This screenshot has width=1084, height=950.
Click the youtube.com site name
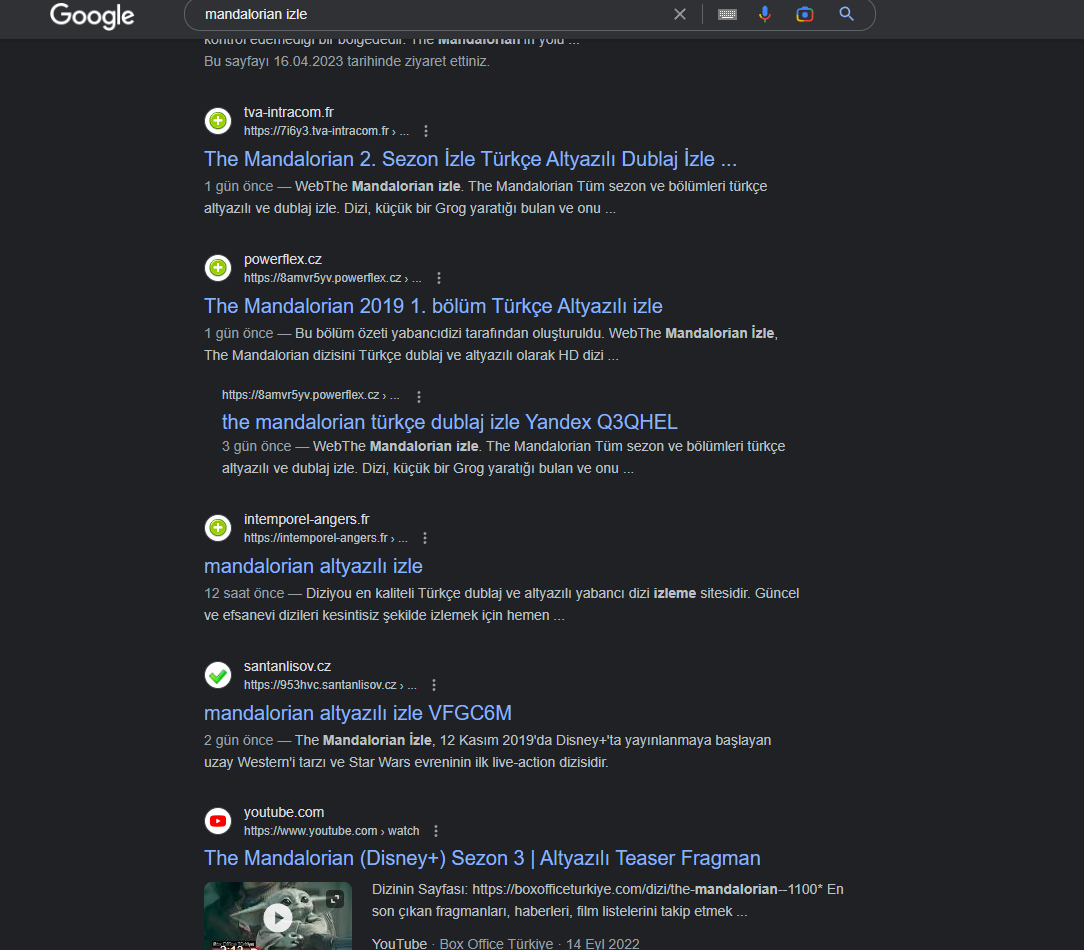pyautogui.click(x=283, y=812)
